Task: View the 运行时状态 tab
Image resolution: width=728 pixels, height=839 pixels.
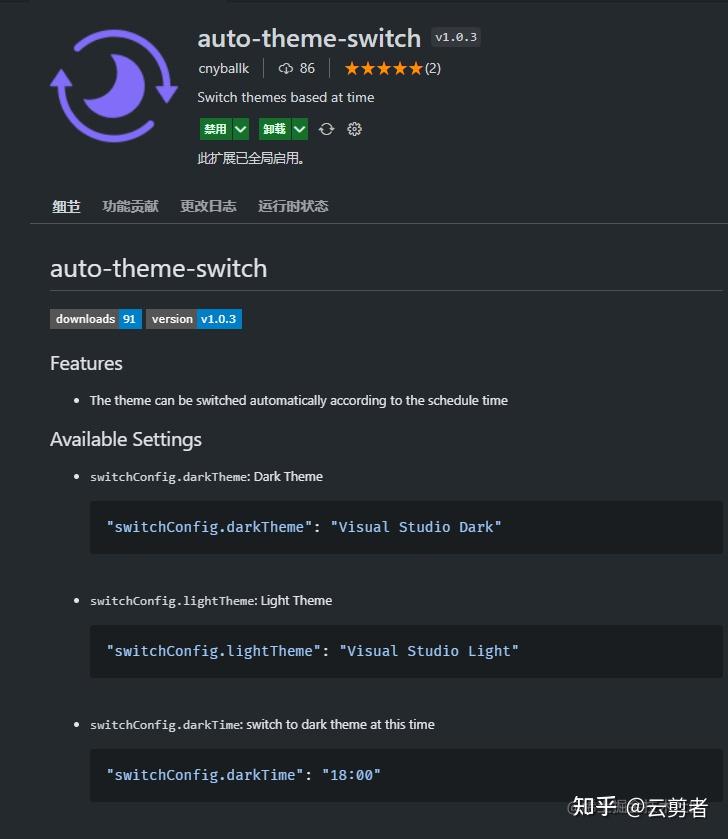Action: [x=292, y=206]
